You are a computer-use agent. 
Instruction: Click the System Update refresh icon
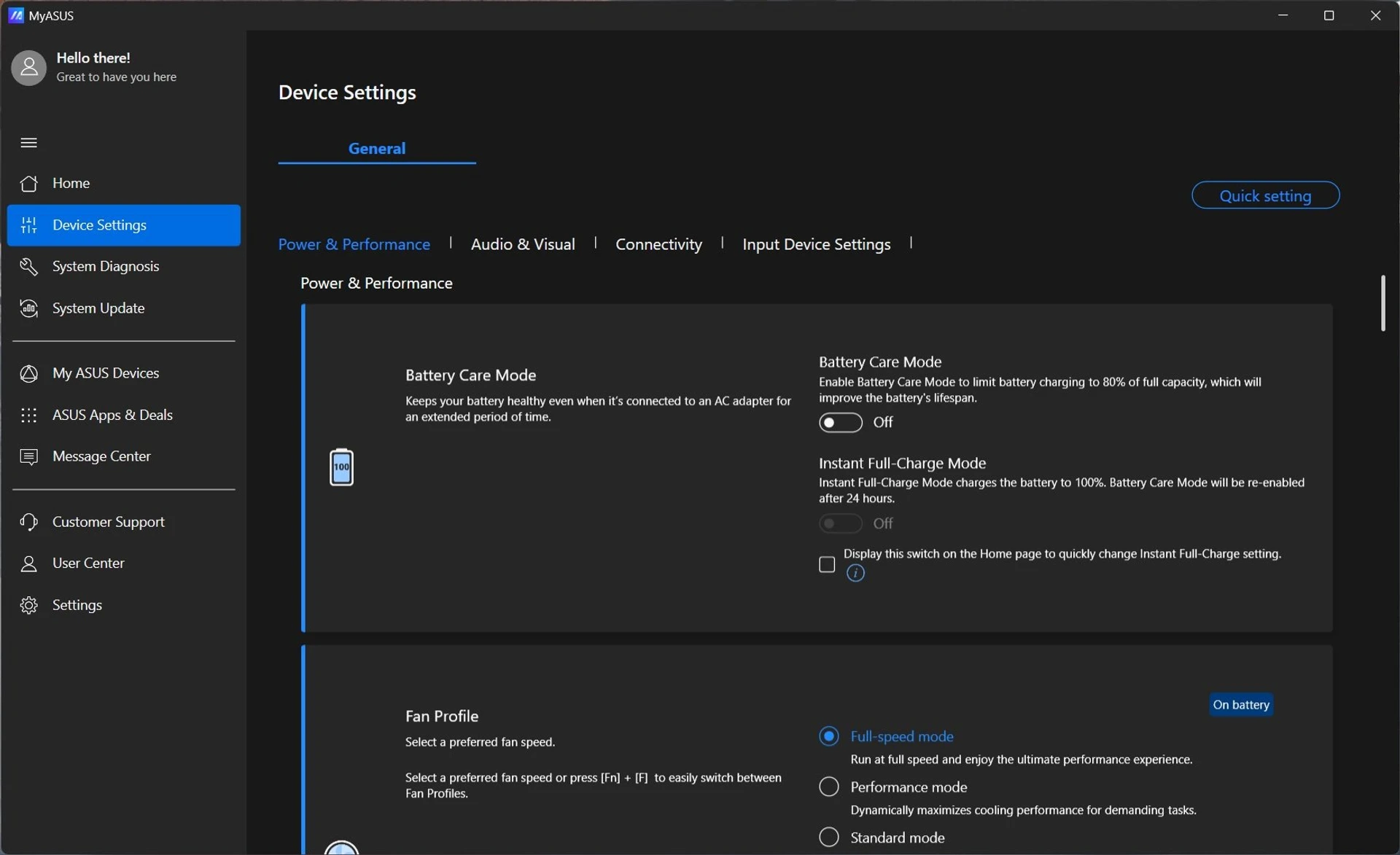tap(29, 308)
